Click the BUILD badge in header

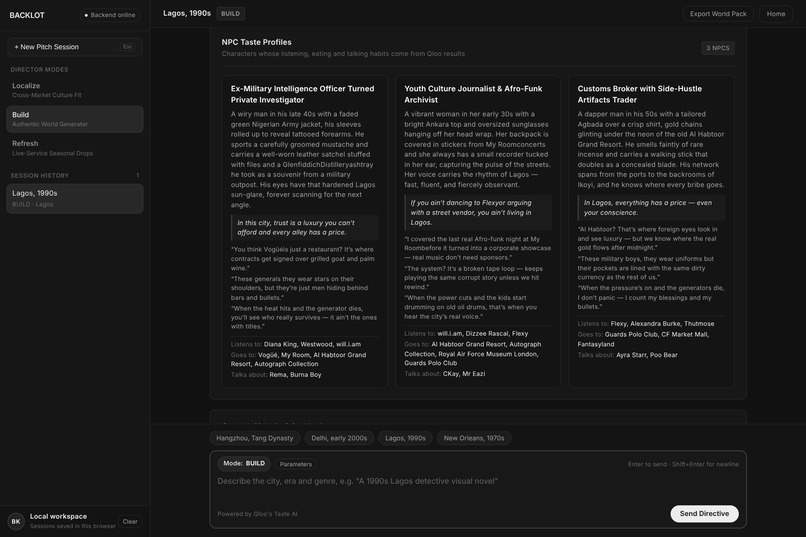pyautogui.click(x=230, y=14)
